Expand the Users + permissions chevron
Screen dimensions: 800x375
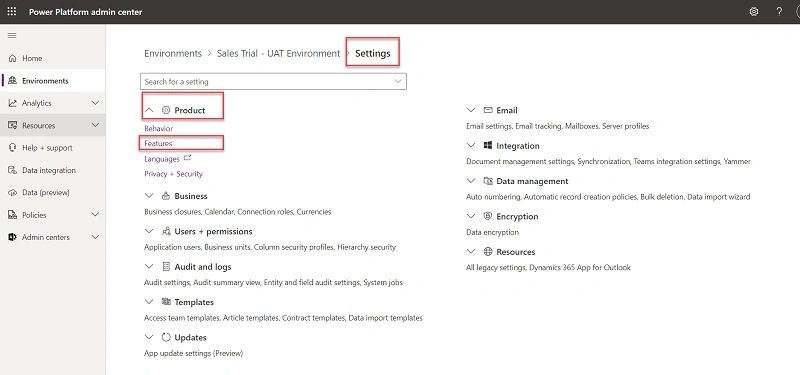149,231
